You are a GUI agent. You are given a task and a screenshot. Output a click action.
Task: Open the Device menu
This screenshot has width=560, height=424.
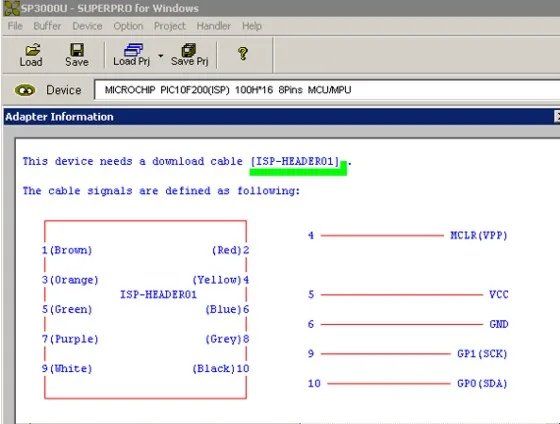tap(87, 26)
